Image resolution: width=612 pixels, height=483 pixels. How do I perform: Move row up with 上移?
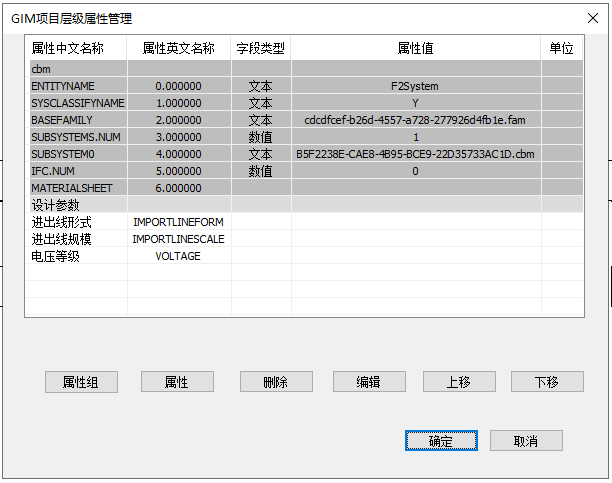tap(459, 381)
